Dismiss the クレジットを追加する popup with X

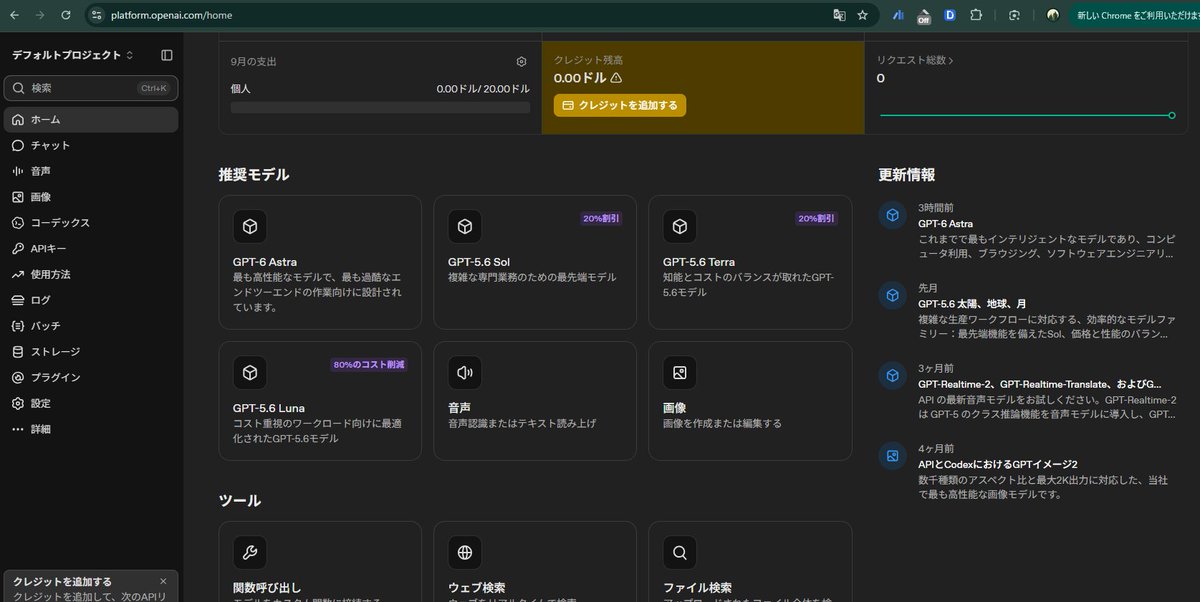pos(163,581)
